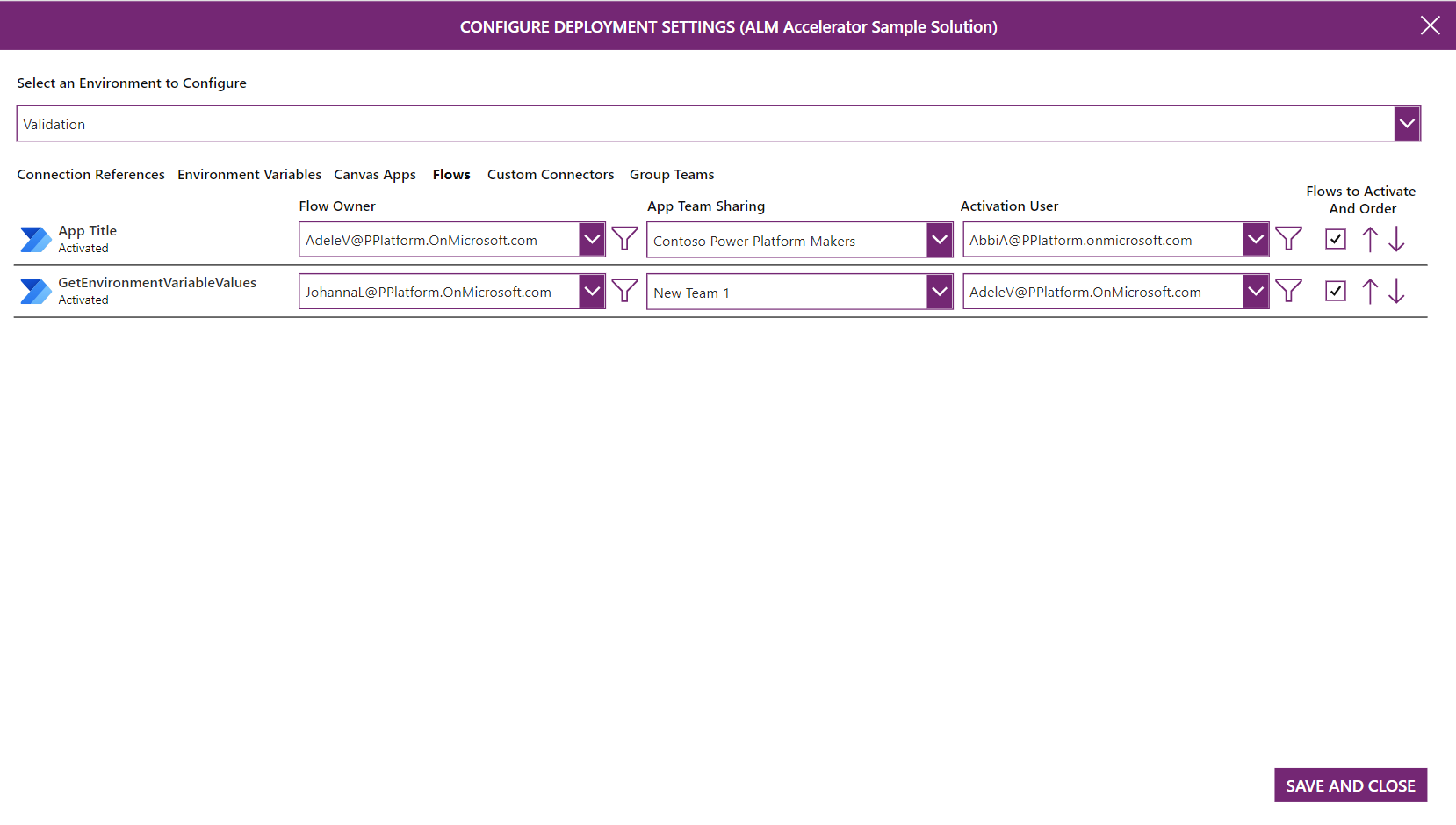Select the Group Teams section
1456x825 pixels.
tap(672, 174)
